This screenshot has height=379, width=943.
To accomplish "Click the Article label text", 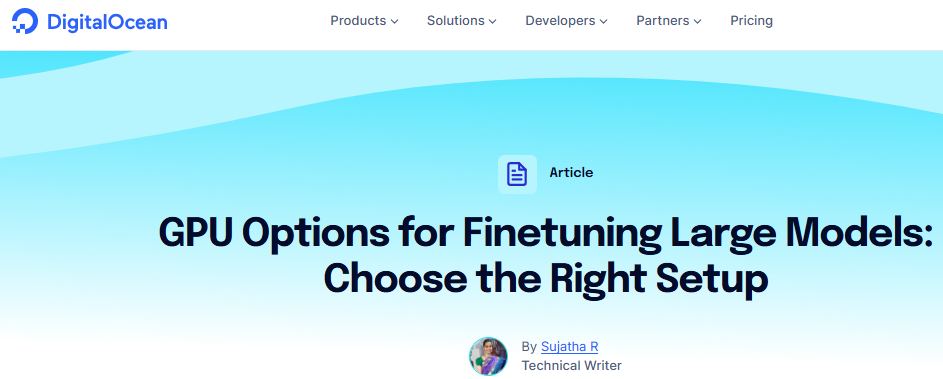I will (x=571, y=173).
